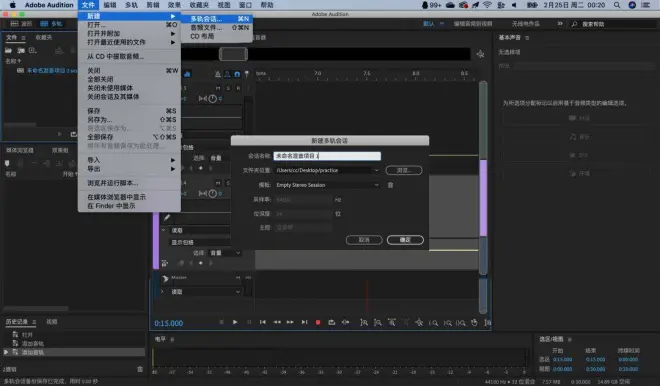Click the pencil icon on the track header
The image size is (660, 386).
tap(167, 218)
